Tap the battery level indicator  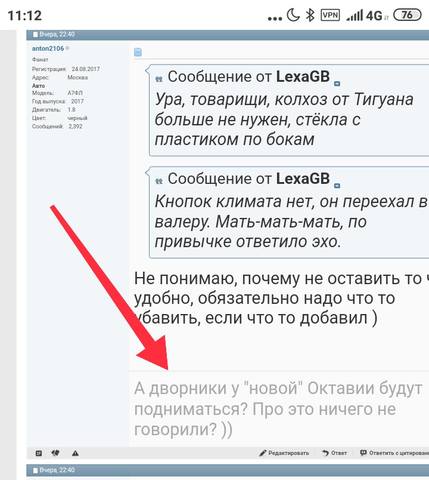point(407,15)
